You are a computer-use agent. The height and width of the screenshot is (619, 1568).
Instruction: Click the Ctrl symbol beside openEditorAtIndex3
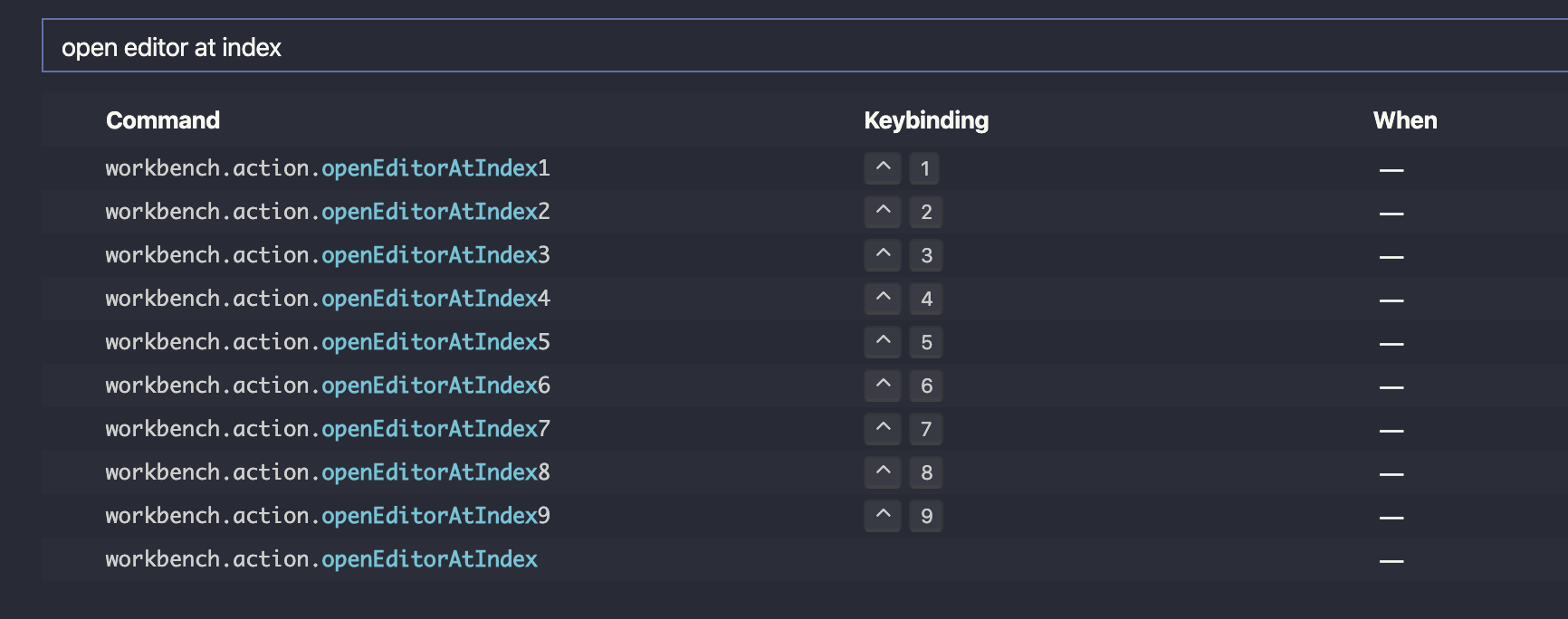[x=881, y=255]
